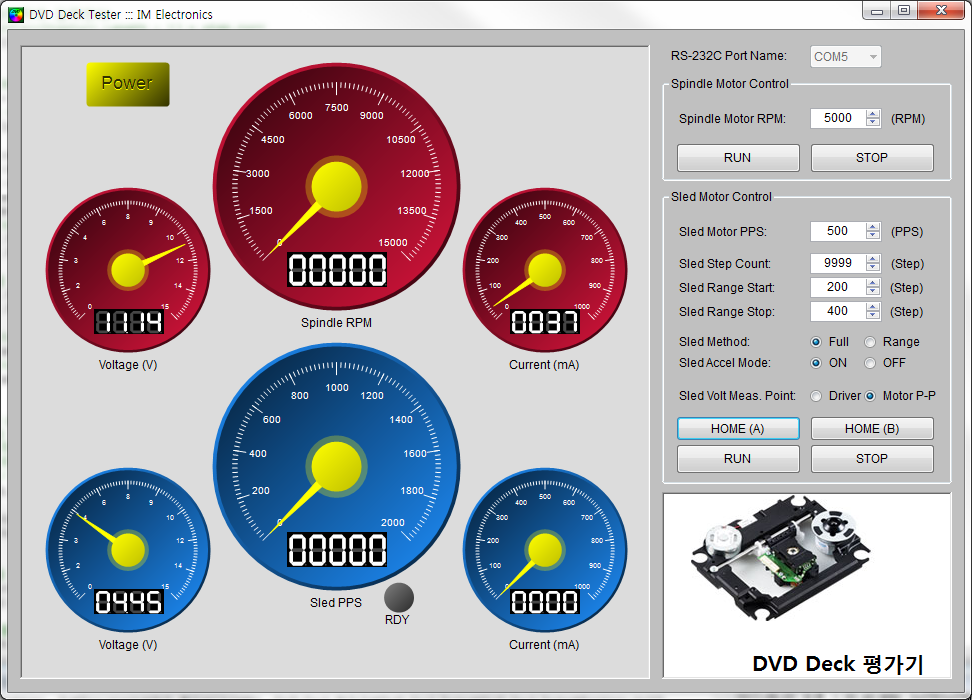
Task: Decrease Sled Motor PPS with down arrow
Action: [x=873, y=236]
